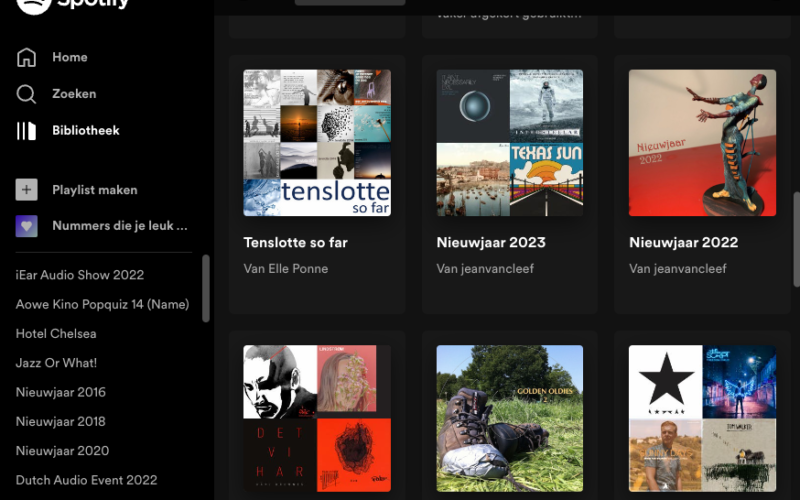Click the Nieuwjaar 2022 card title

[x=684, y=242]
